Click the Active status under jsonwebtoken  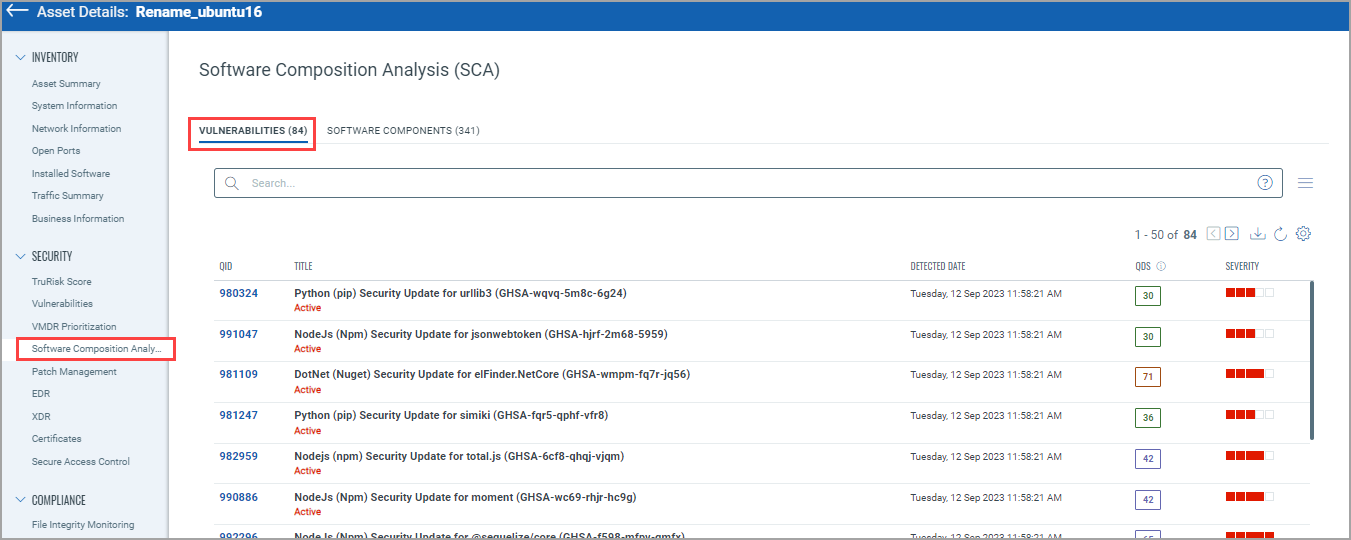pyautogui.click(x=307, y=349)
